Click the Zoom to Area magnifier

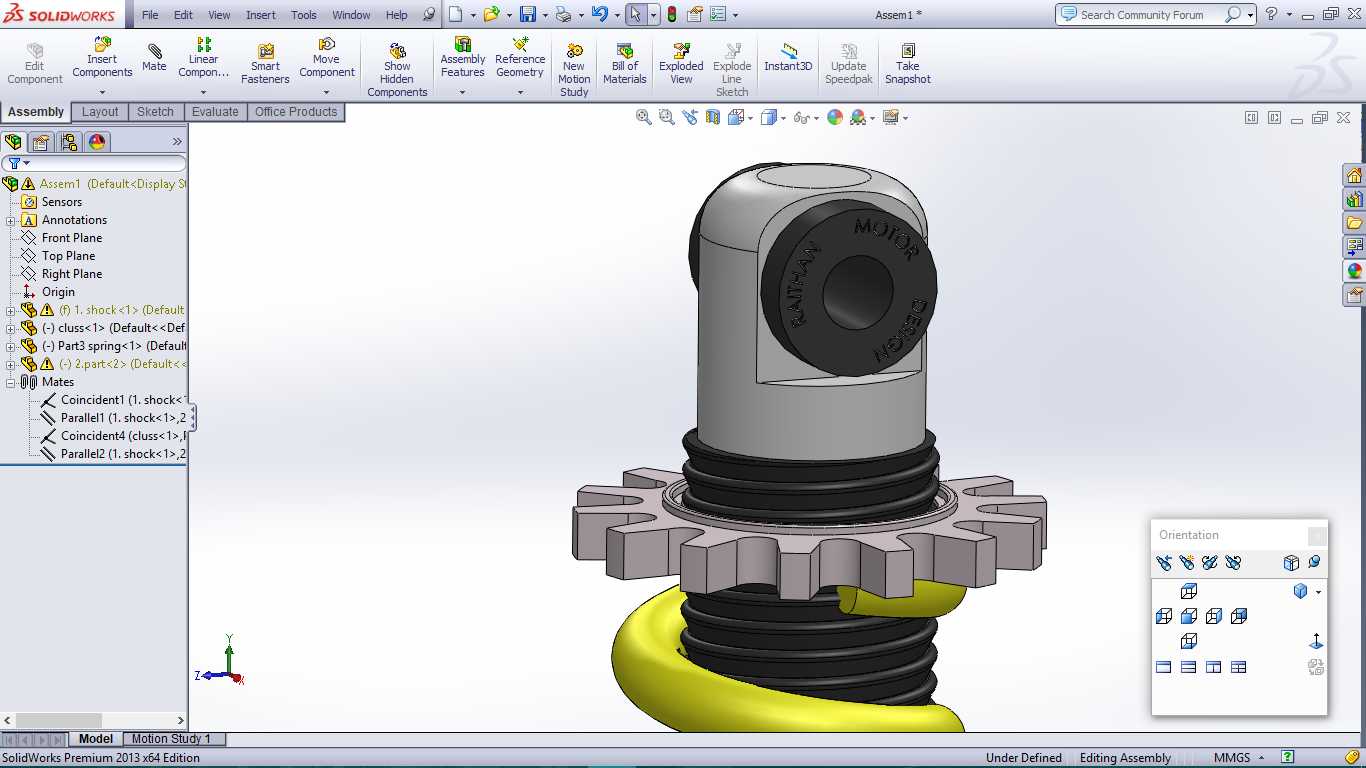coord(667,117)
